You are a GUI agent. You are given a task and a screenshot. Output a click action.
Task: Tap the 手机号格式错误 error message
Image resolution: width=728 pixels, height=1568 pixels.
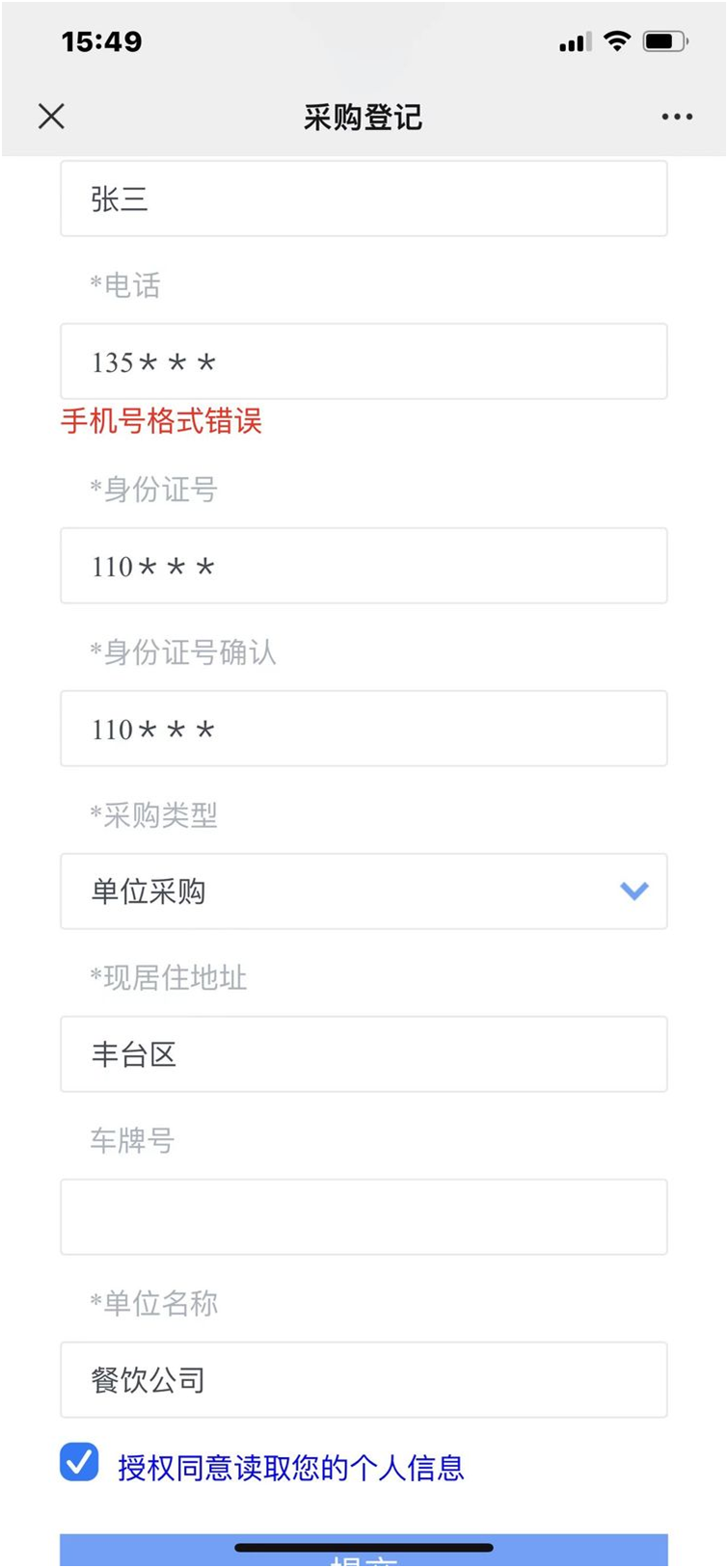tap(161, 421)
